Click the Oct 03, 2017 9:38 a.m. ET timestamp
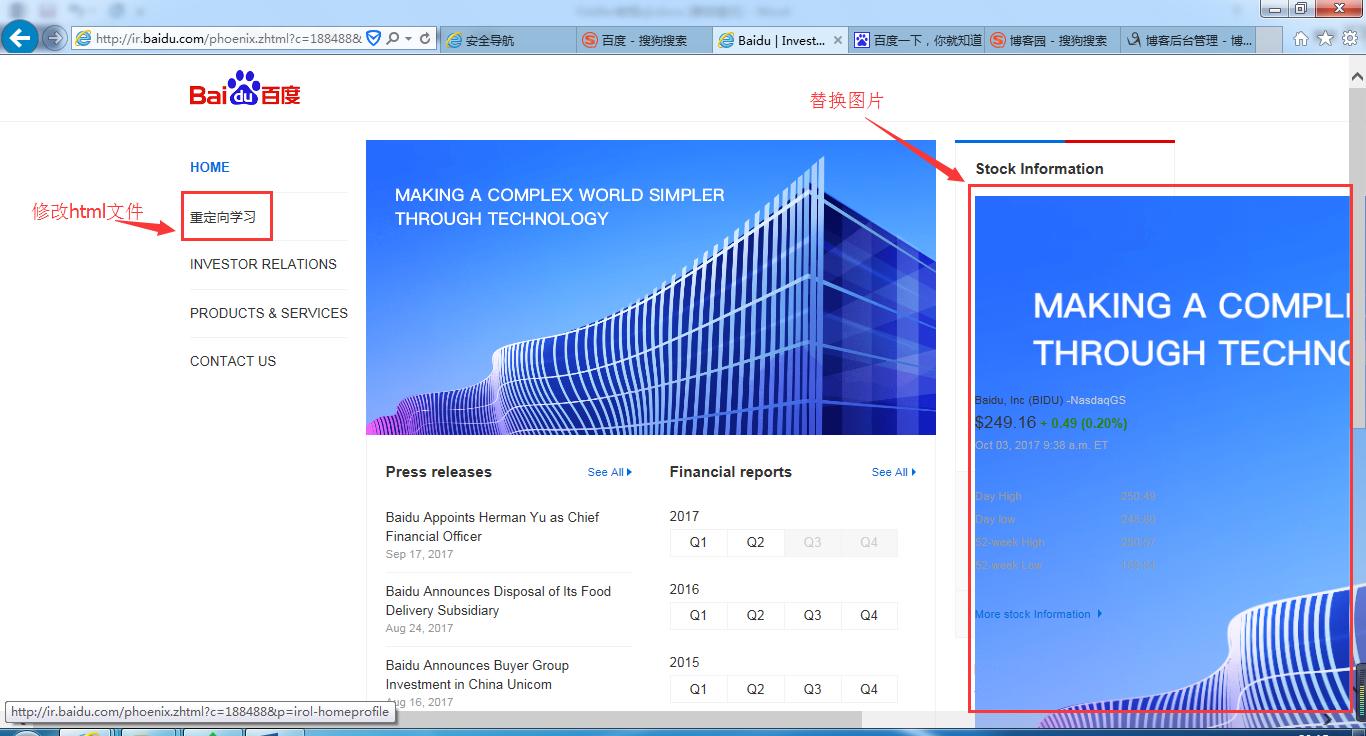1366x736 pixels. tap(1041, 445)
